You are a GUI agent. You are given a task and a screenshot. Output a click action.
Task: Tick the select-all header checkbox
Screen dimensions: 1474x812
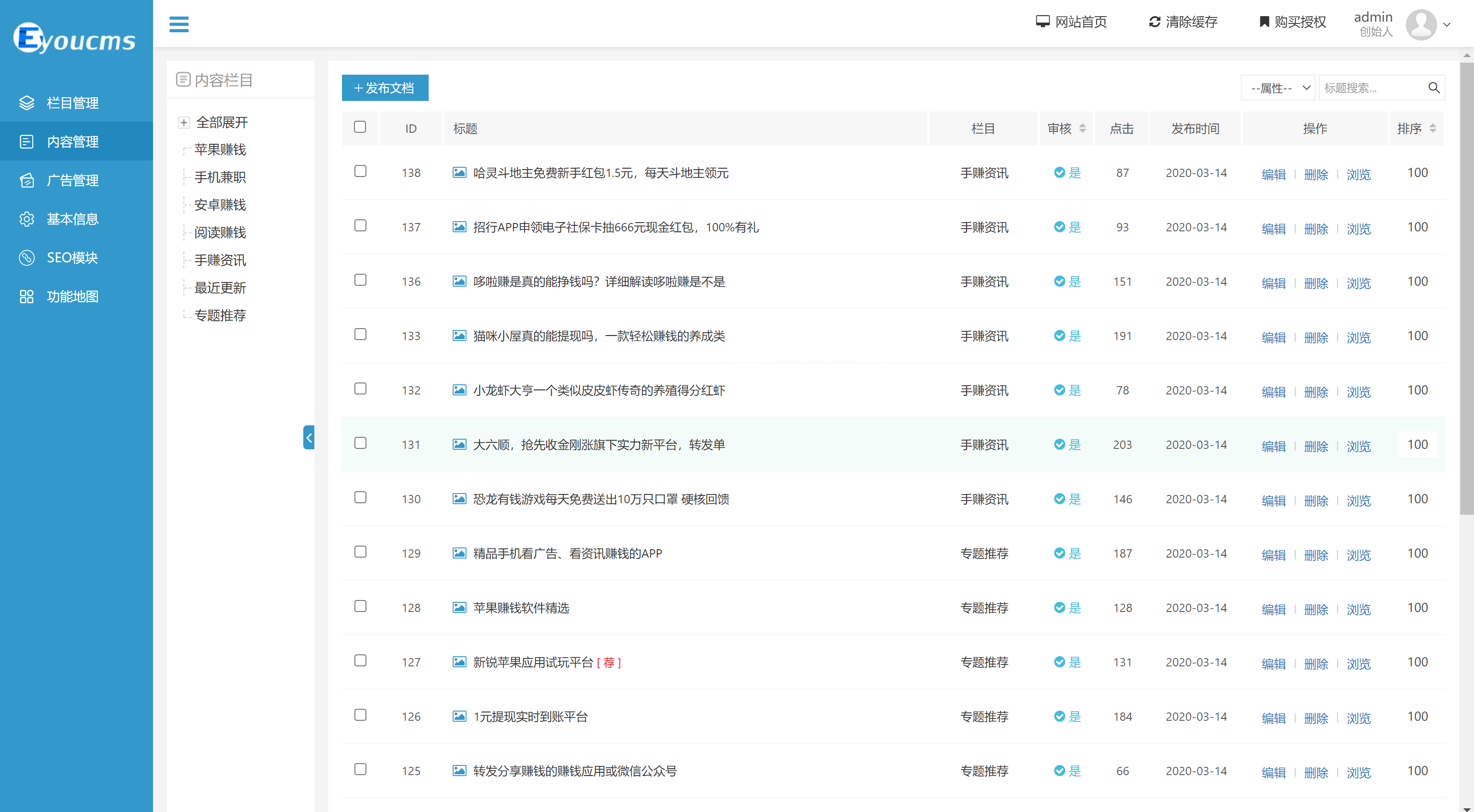360,127
